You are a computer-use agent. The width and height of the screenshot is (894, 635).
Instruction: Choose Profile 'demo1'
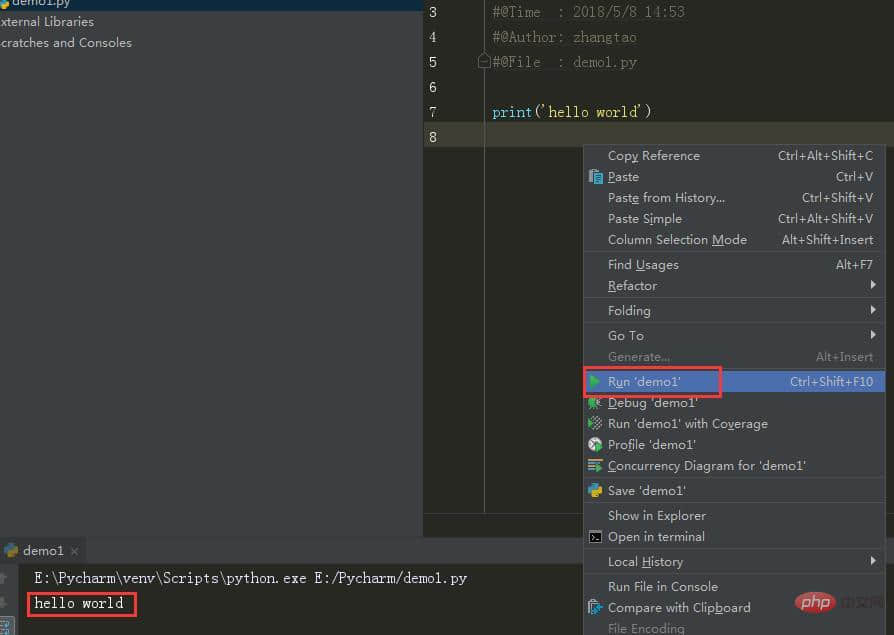tap(734, 445)
